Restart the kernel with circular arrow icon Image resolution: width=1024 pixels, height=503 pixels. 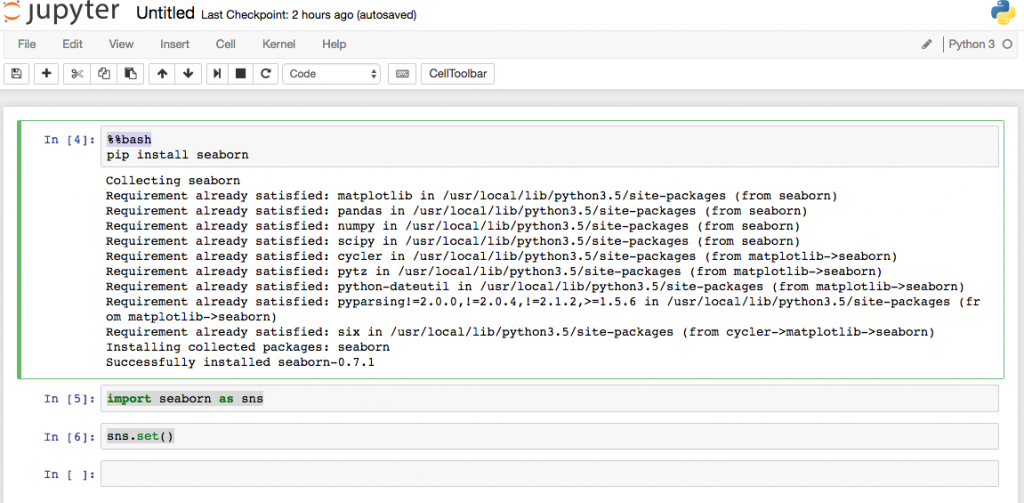click(265, 74)
